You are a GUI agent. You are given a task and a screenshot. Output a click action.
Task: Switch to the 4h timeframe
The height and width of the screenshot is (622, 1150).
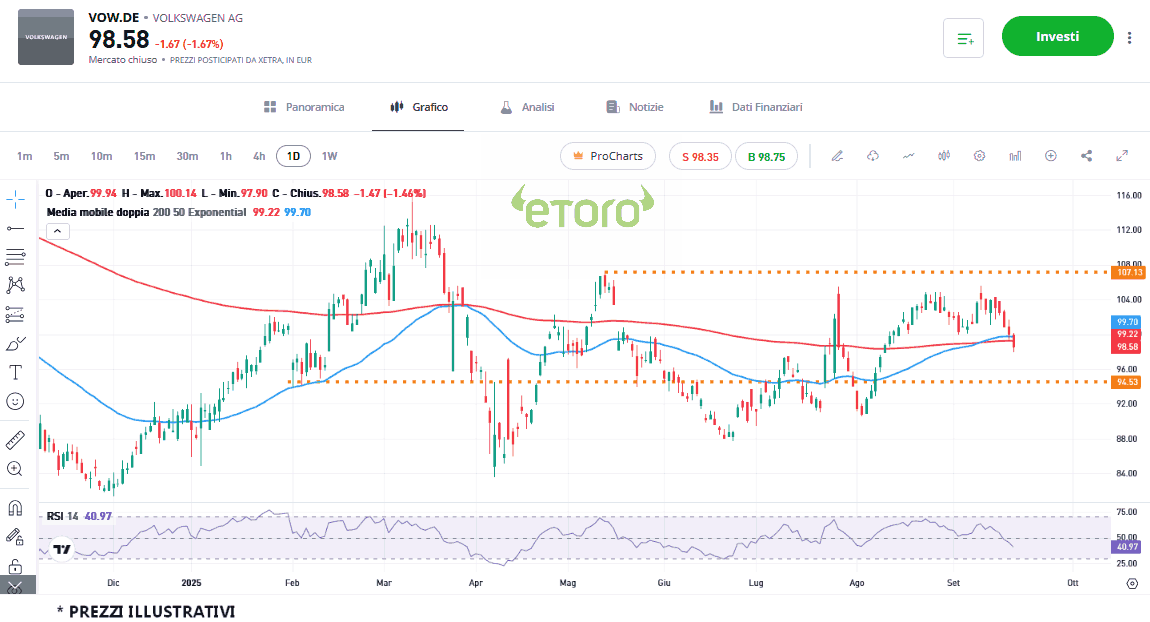[259, 156]
